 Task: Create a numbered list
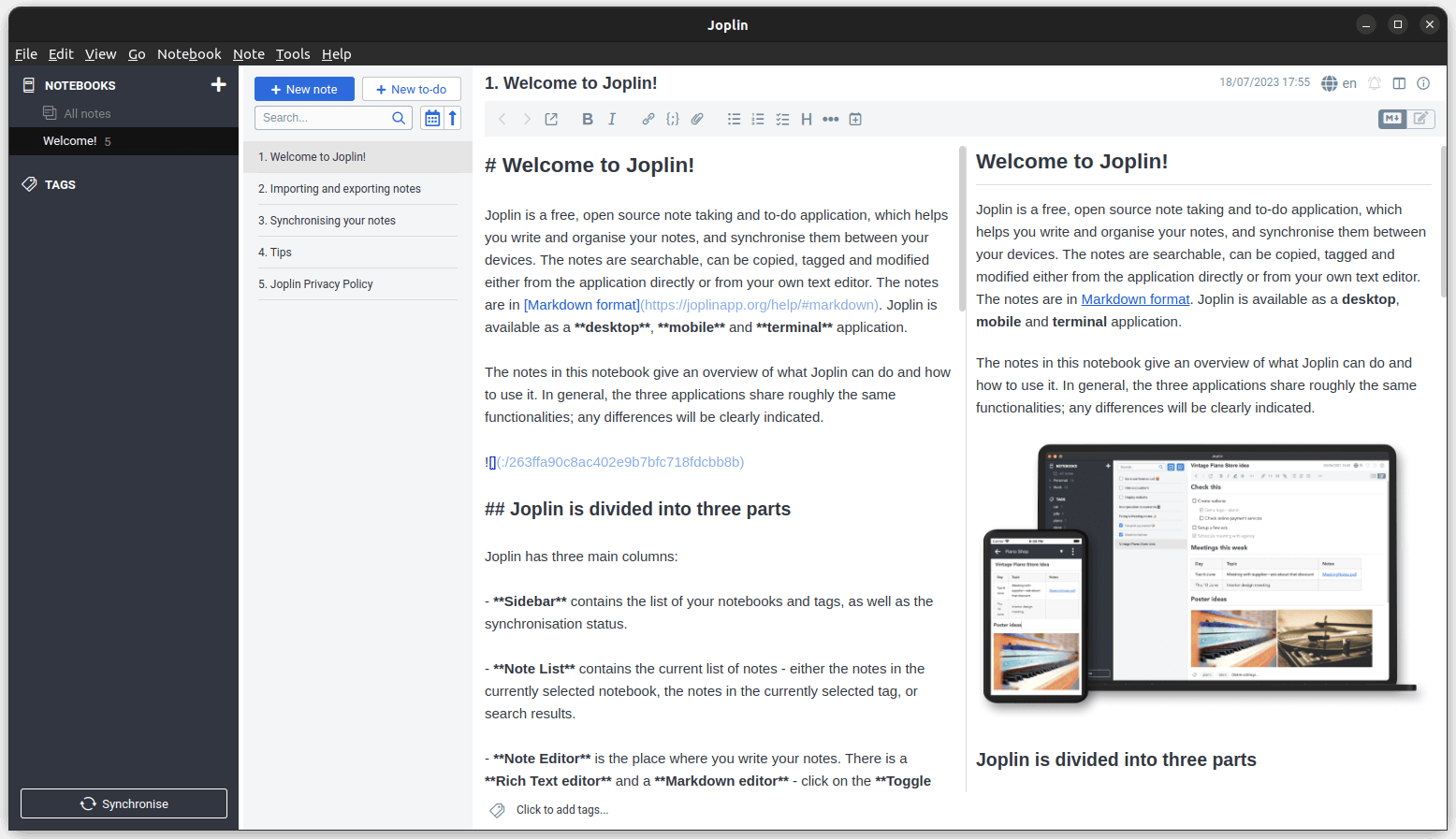[758, 119]
